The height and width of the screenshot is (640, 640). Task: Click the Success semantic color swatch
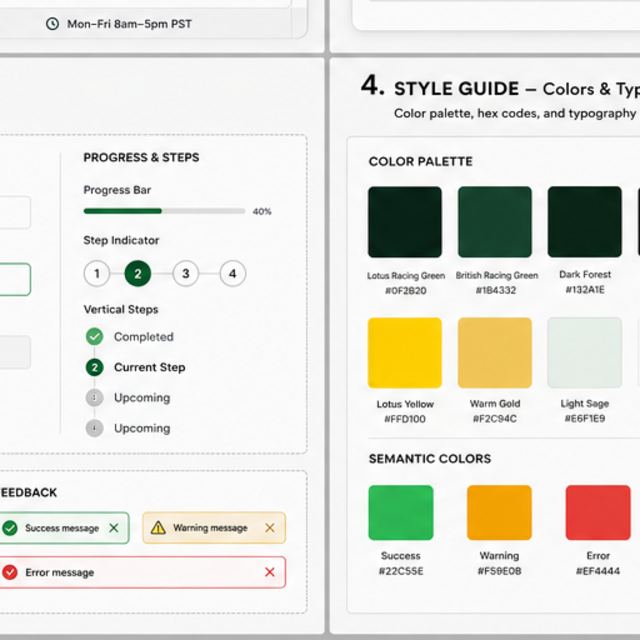[x=401, y=513]
